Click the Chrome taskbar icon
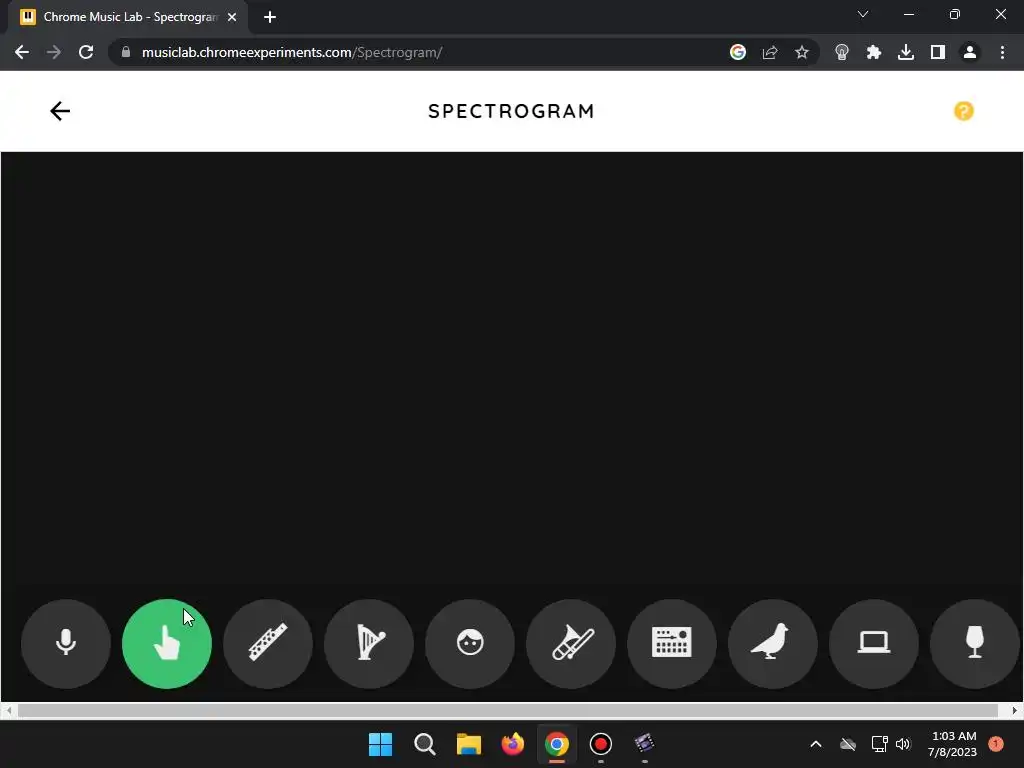1024x768 pixels. [557, 744]
